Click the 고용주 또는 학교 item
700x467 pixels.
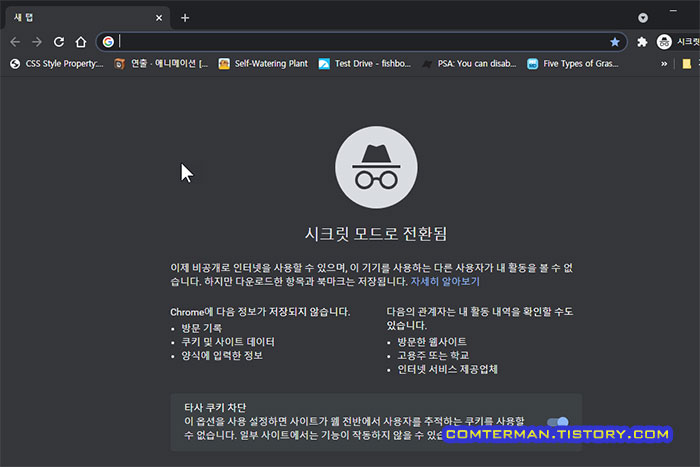(433, 356)
